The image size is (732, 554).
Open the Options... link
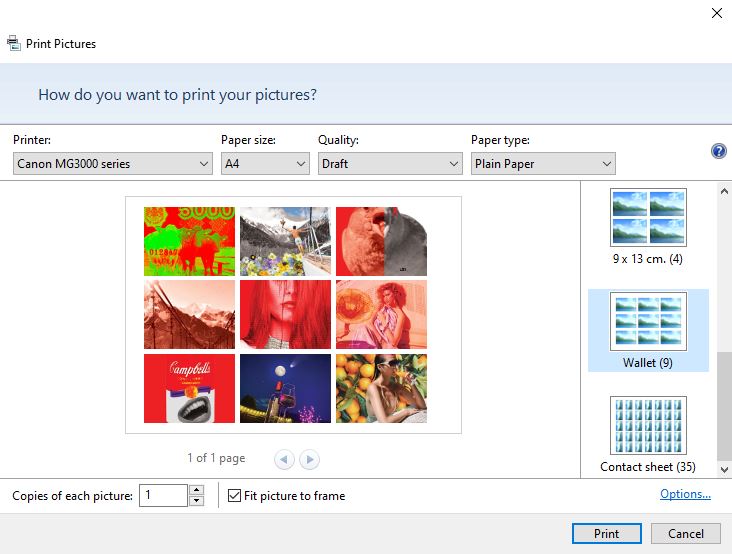(685, 494)
